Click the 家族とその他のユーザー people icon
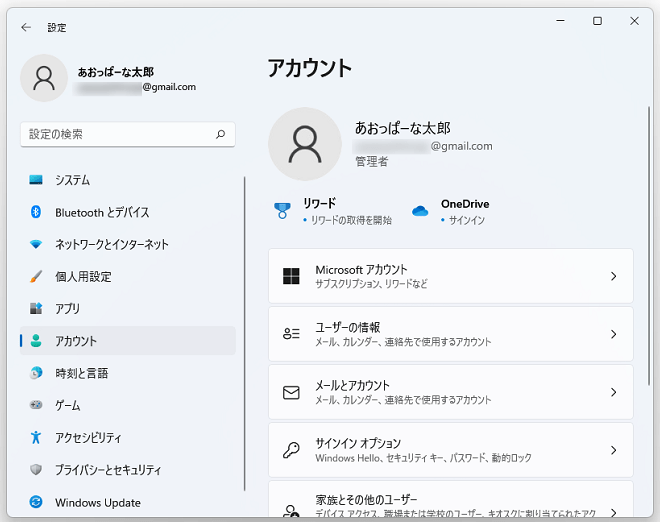 pyautogui.click(x=291, y=511)
